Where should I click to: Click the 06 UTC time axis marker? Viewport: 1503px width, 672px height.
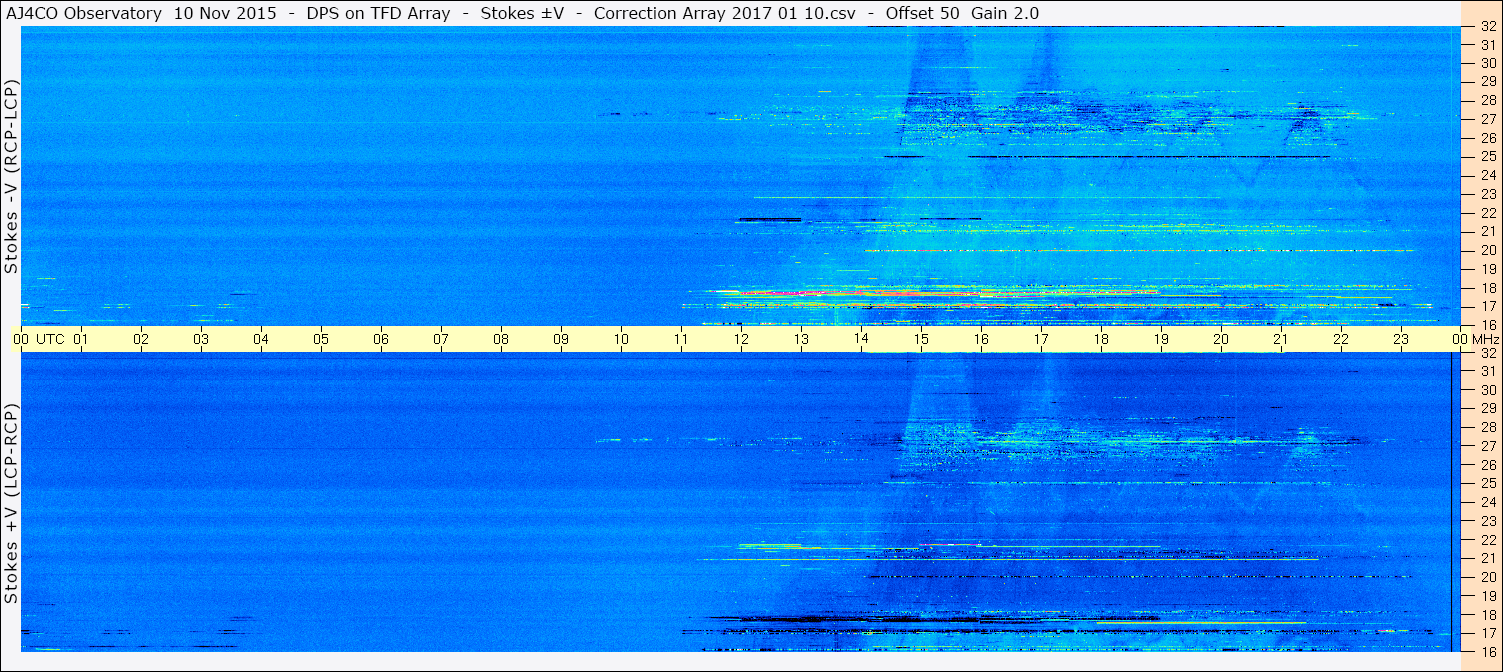click(x=381, y=339)
